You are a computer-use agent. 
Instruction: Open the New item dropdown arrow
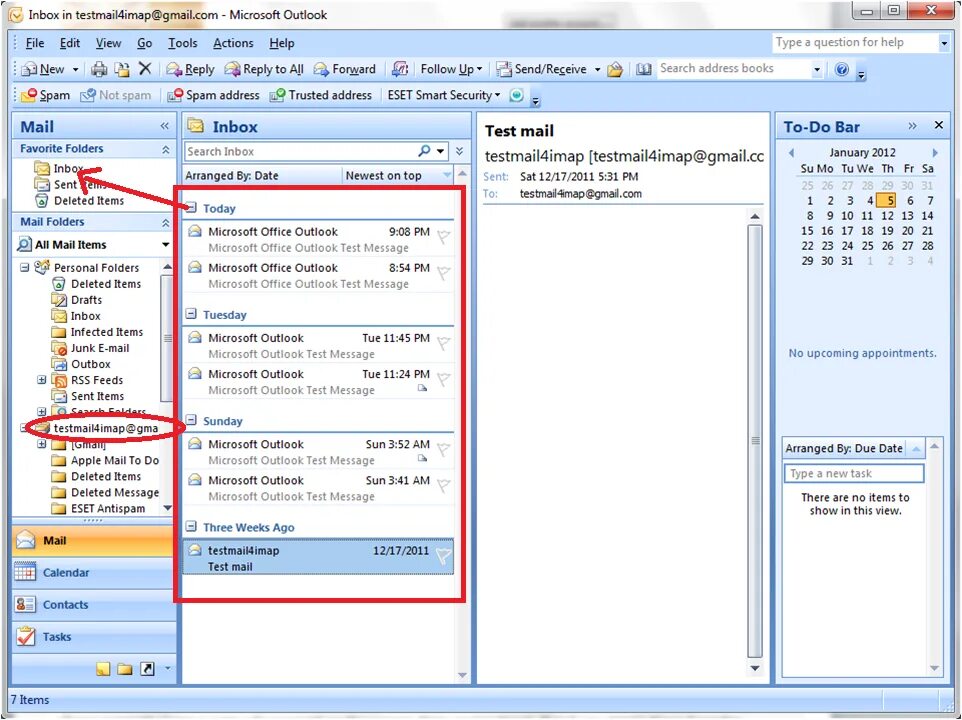tap(75, 70)
